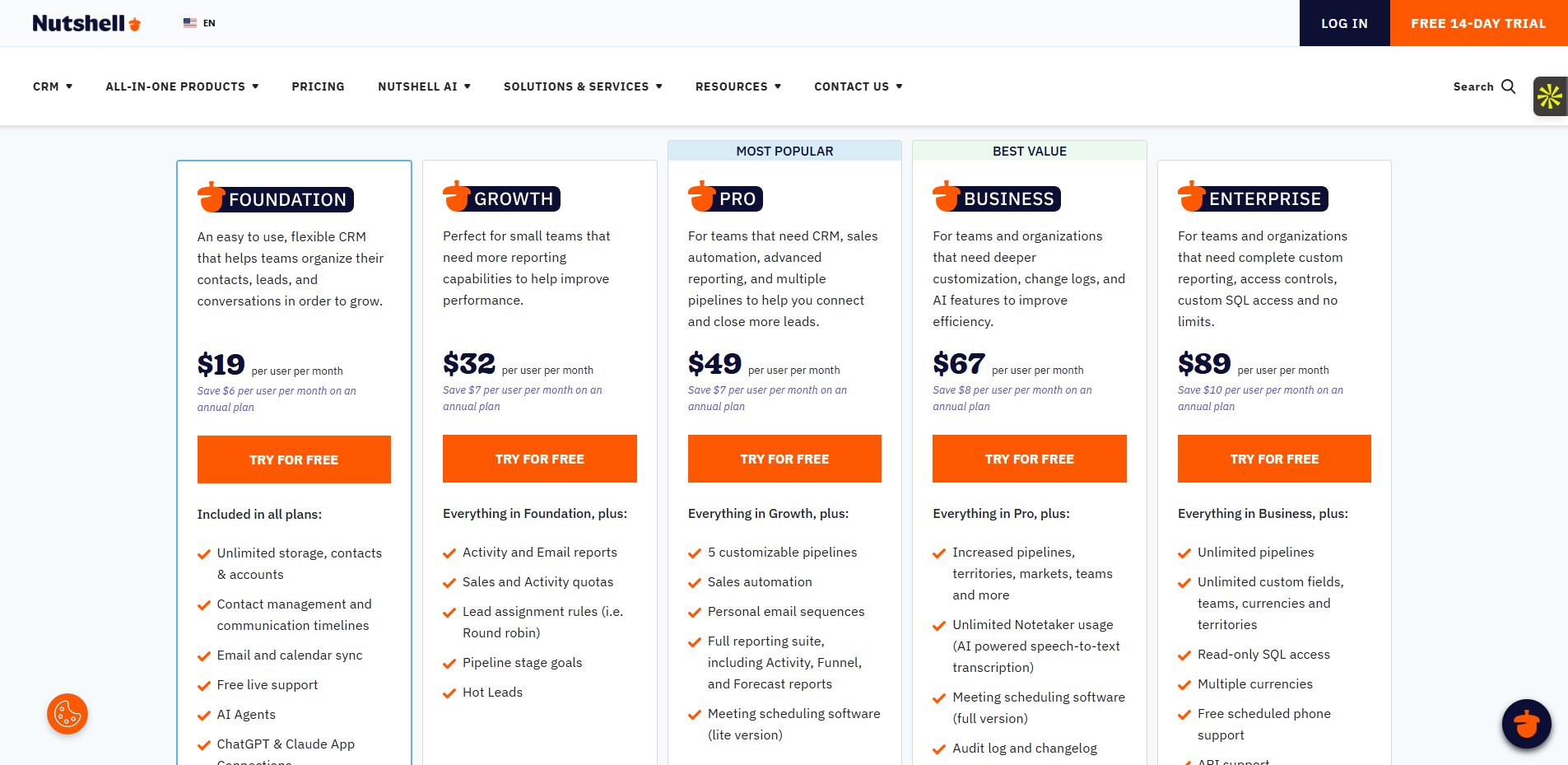Screen dimensions: 1568x765
Task: Select the Foundation plan card heading
Action: (x=287, y=199)
